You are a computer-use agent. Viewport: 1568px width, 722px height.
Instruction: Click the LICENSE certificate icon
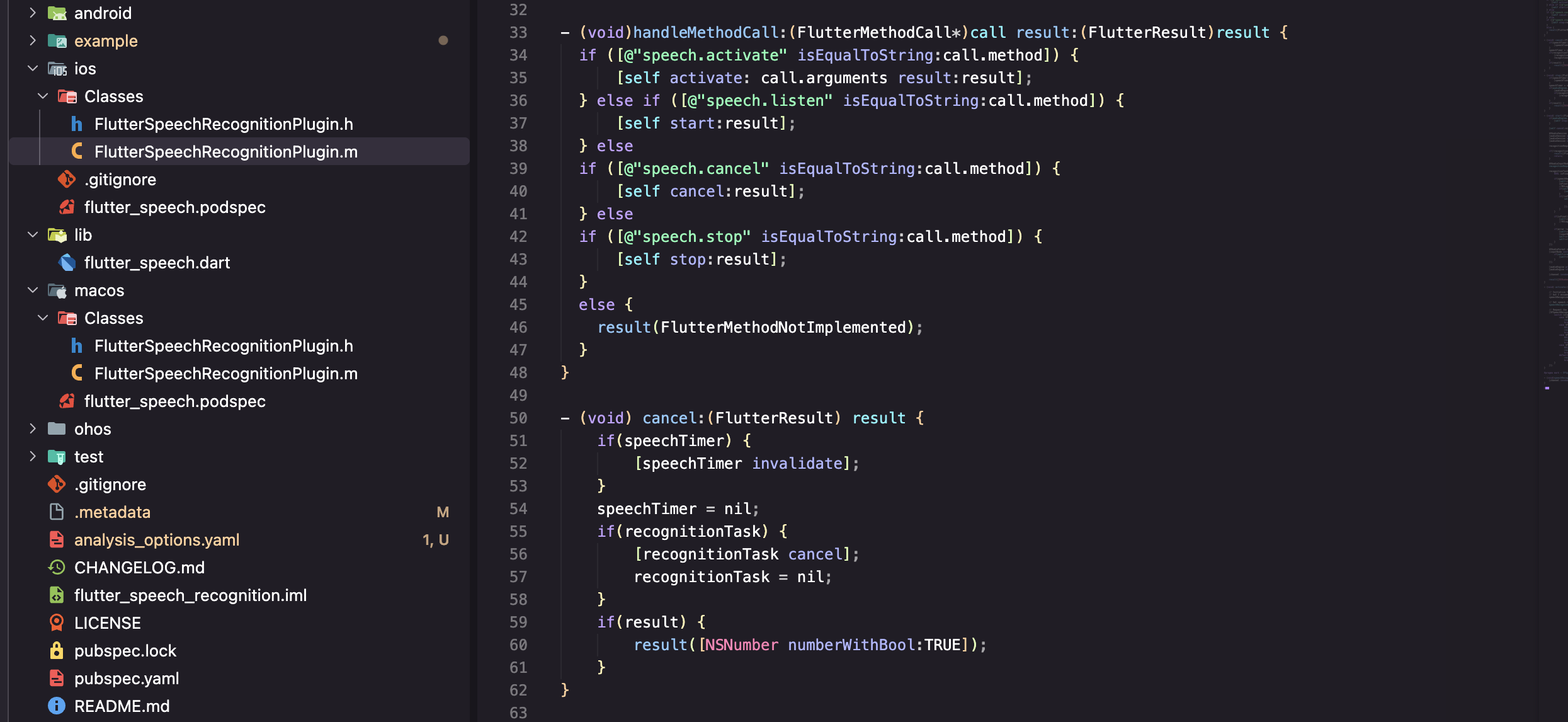[57, 623]
